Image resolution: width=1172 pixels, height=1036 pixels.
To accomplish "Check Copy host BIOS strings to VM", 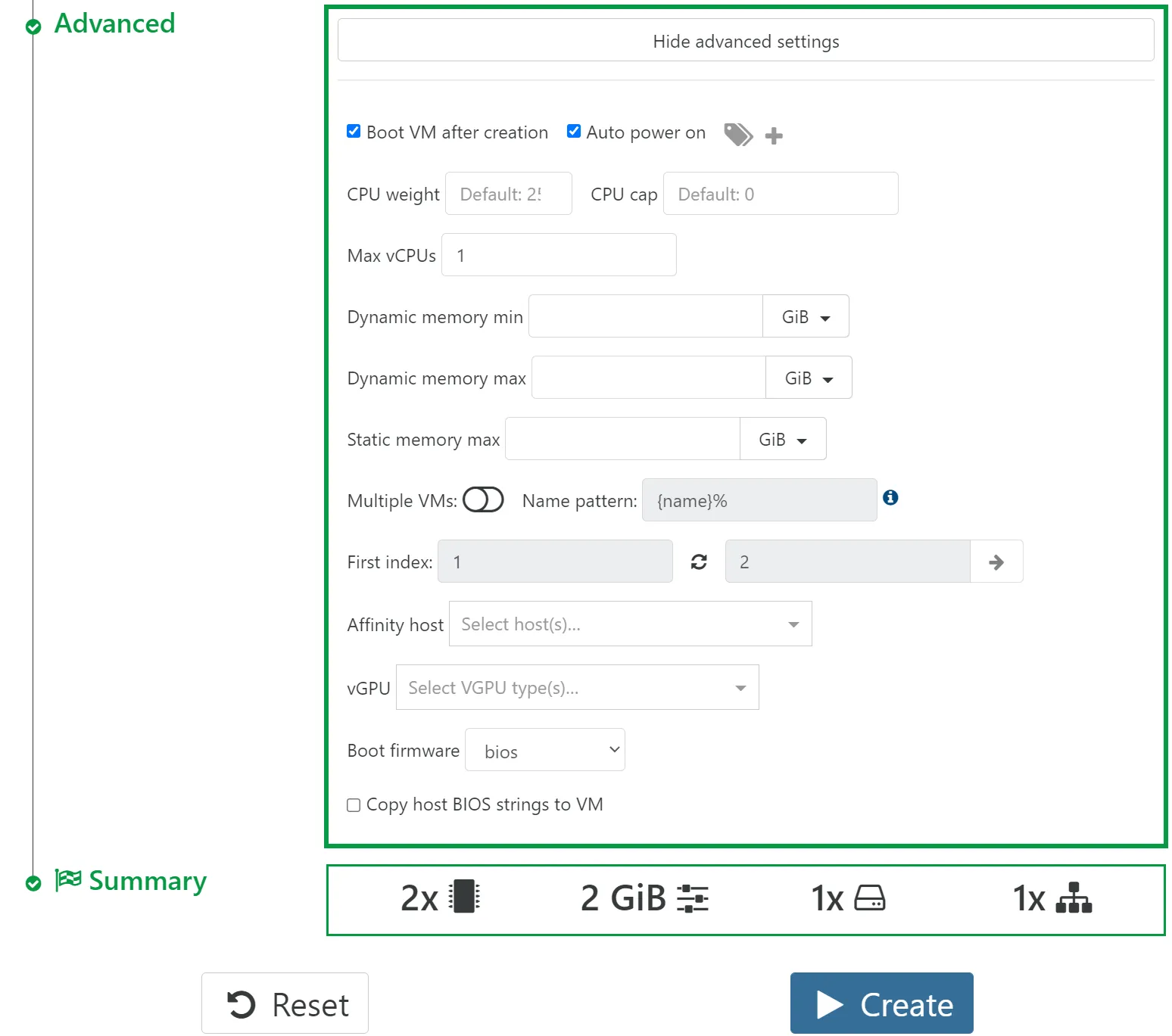I will pyautogui.click(x=354, y=805).
